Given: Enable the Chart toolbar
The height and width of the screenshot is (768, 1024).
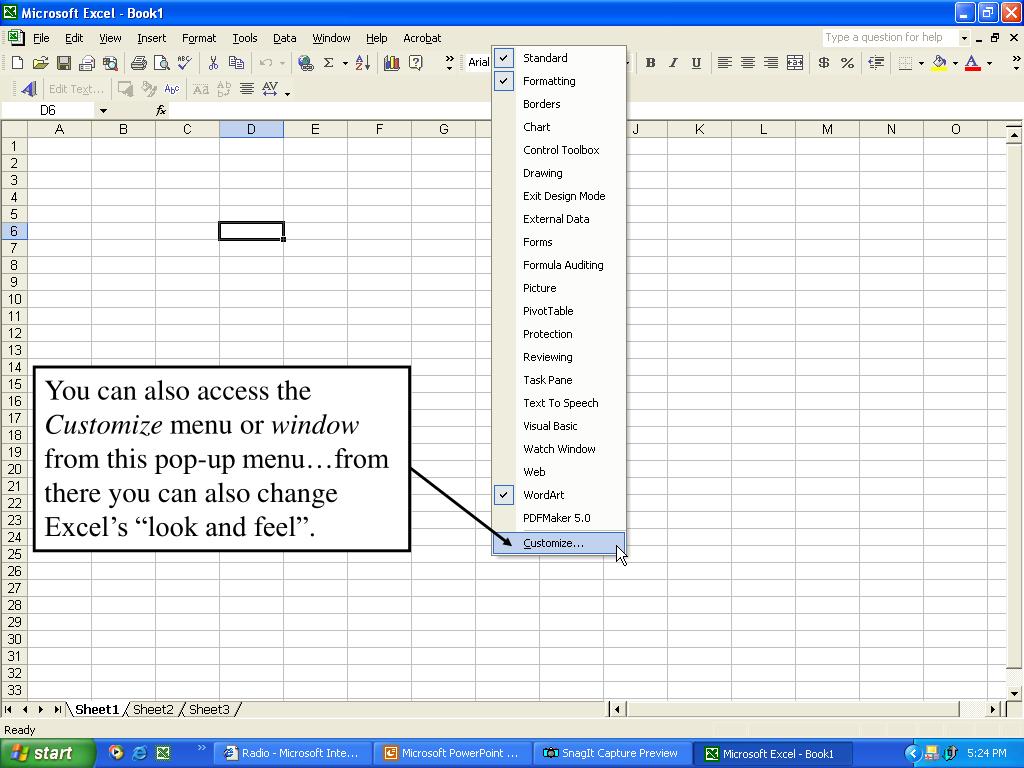Looking at the screenshot, I should (559, 127).
